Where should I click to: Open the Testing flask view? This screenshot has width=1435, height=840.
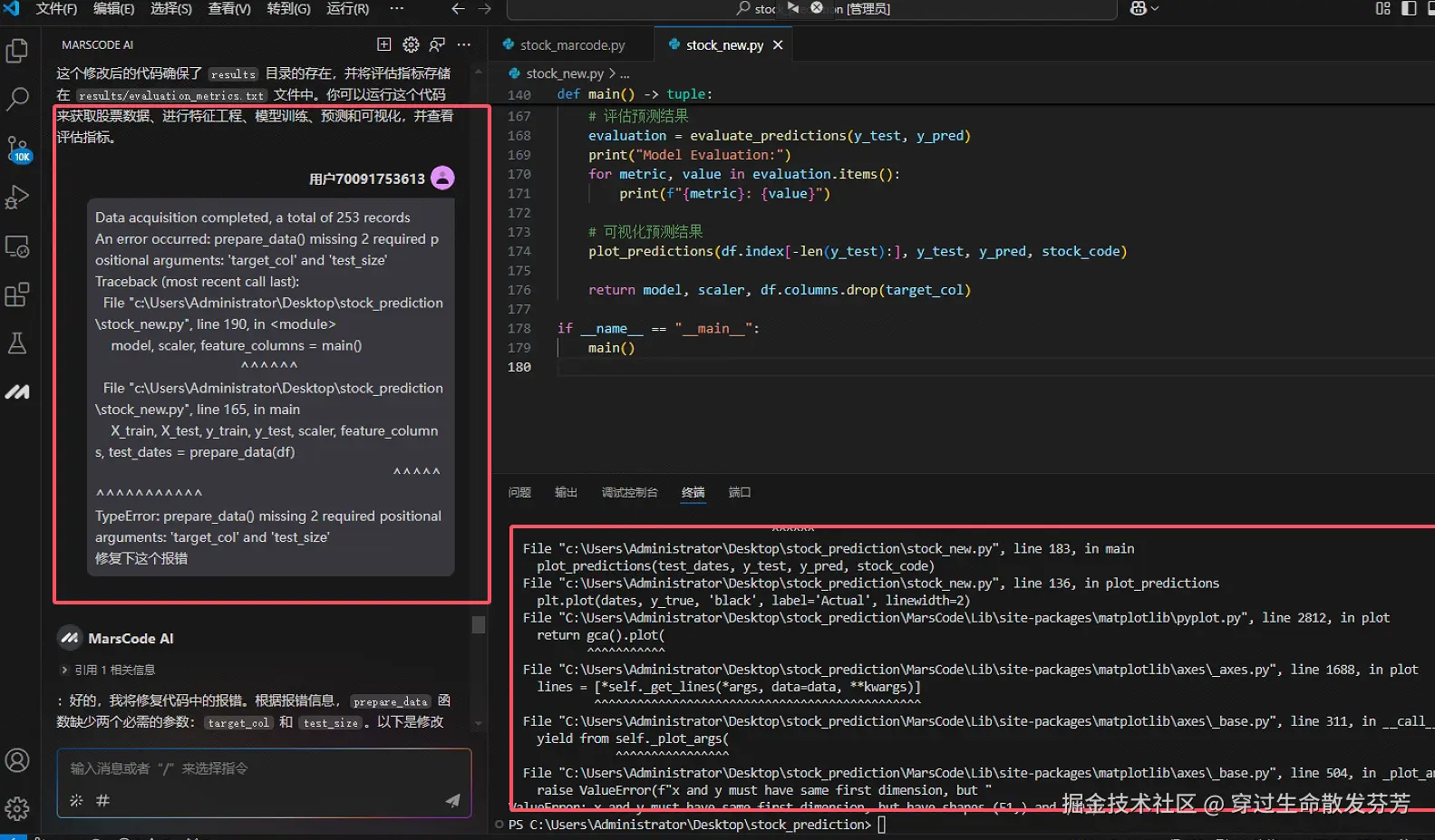coord(17,343)
